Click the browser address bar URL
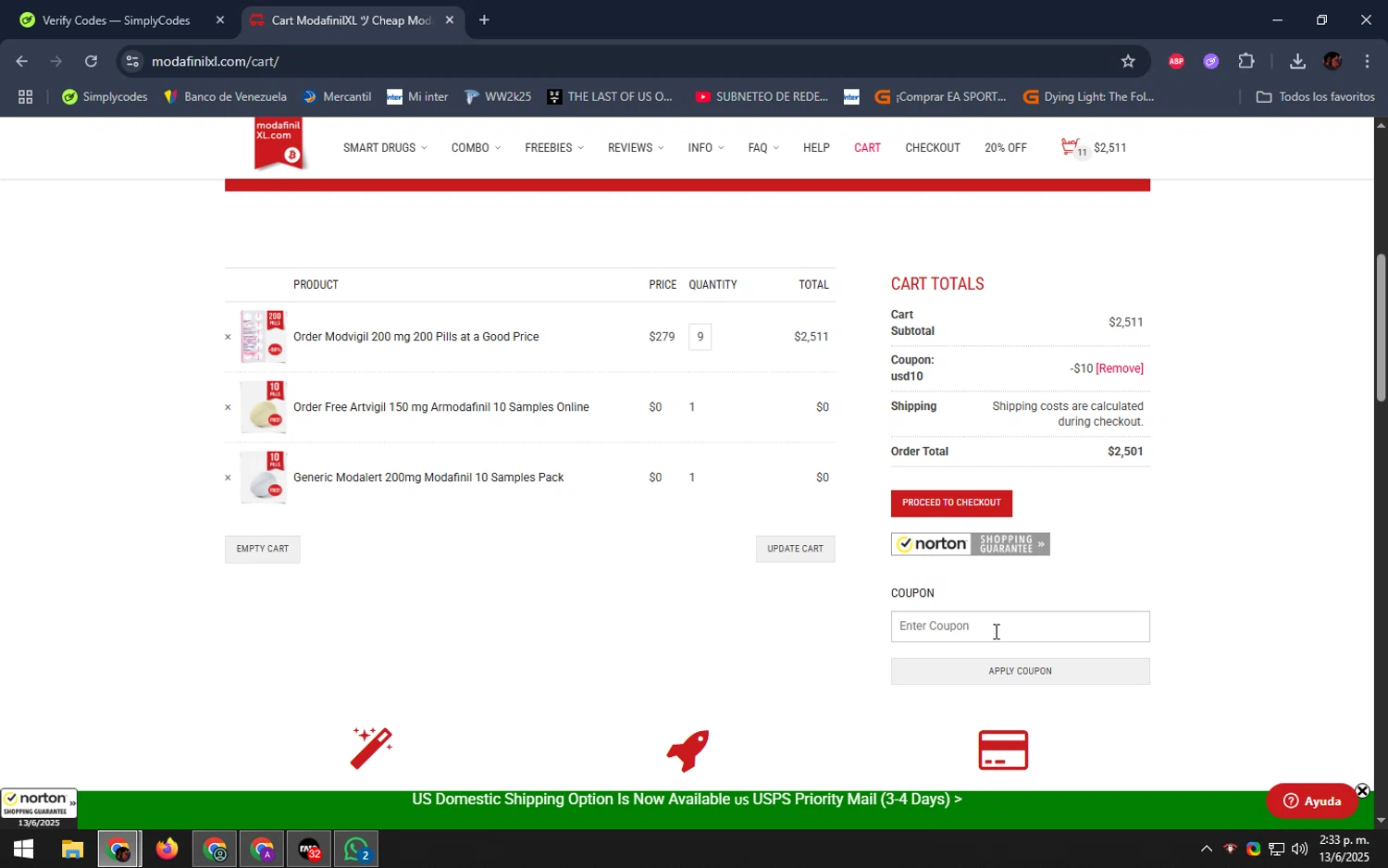The image size is (1388, 868). 216,61
